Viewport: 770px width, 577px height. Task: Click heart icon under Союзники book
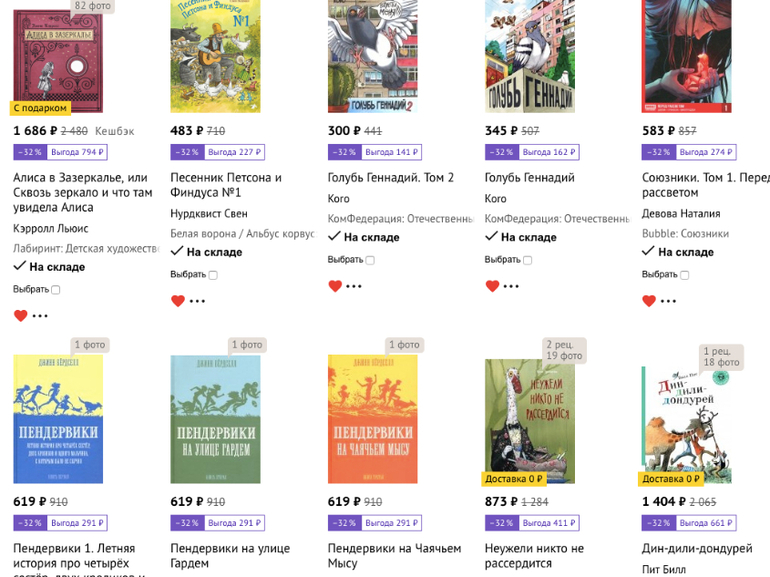coord(649,301)
